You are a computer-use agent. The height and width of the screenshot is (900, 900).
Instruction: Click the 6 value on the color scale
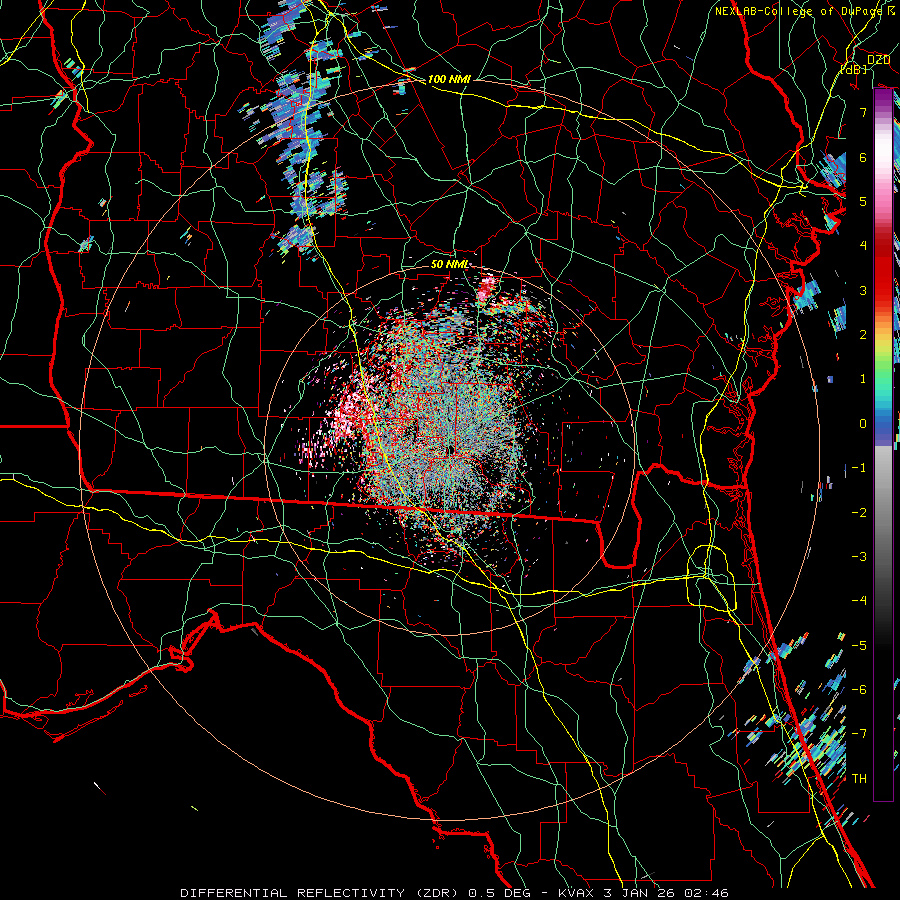pyautogui.click(x=863, y=157)
